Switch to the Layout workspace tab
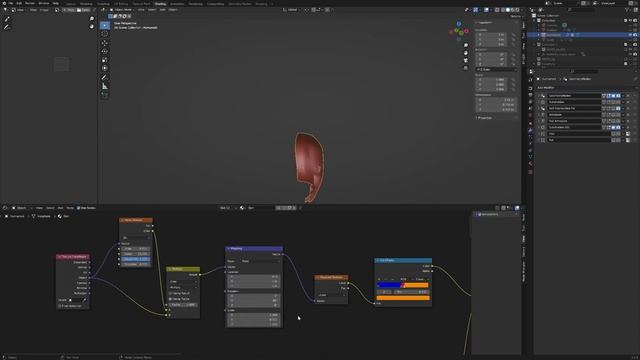This screenshot has width=640, height=360. tap(71, 4)
